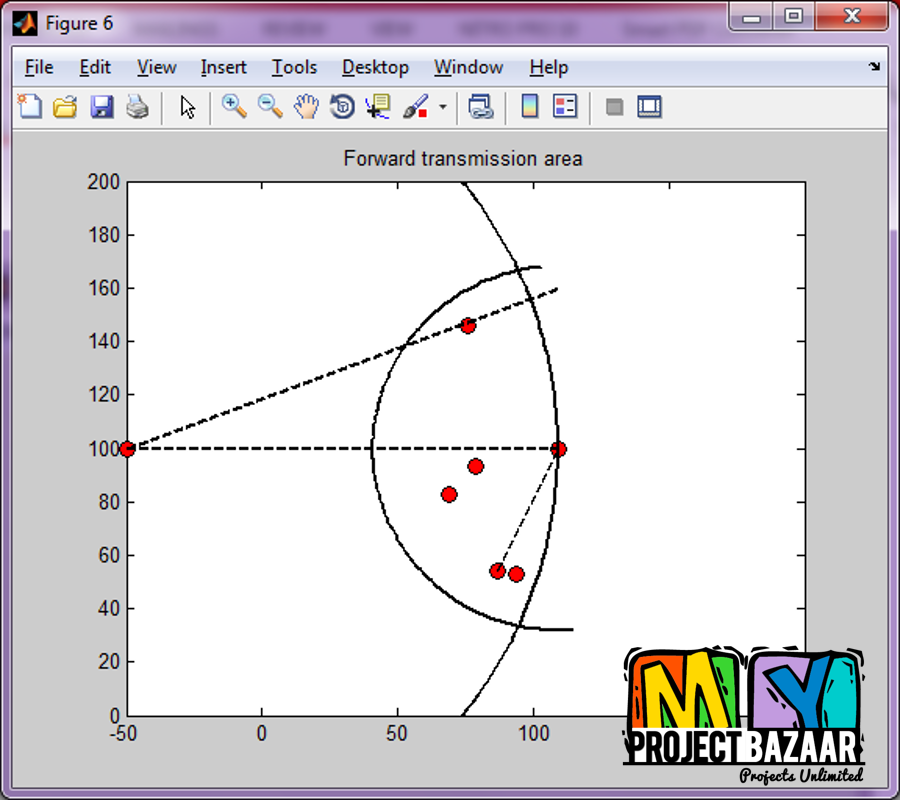
Task: Open the Insert menu
Action: 223,67
